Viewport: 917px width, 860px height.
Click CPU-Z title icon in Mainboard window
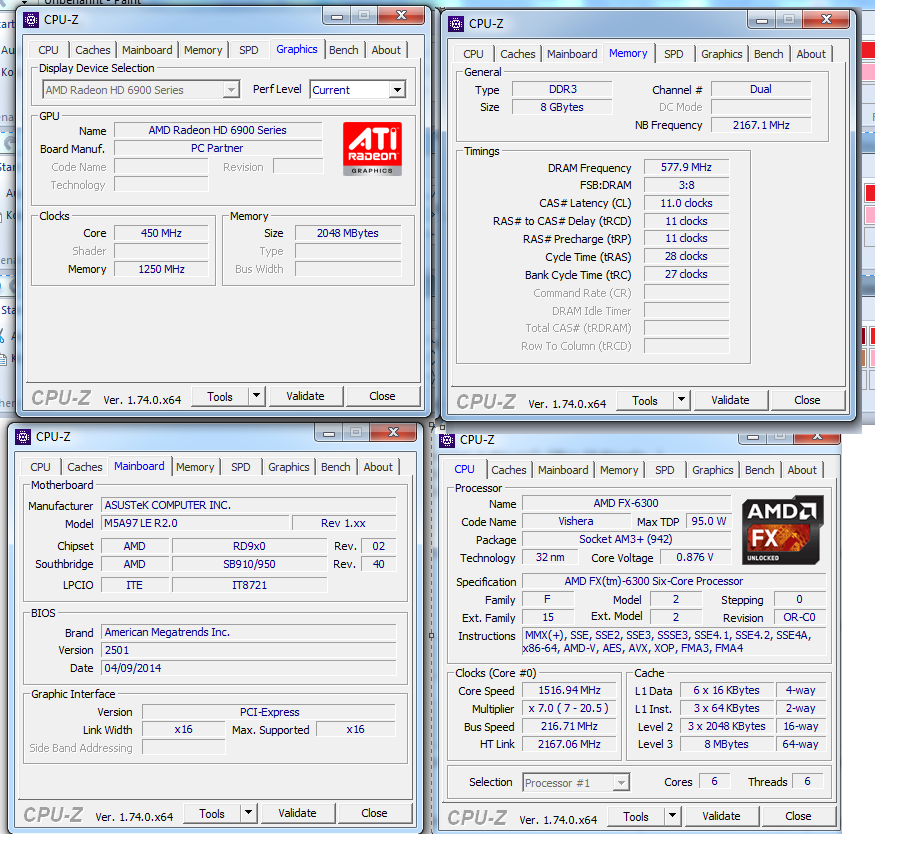[24, 437]
